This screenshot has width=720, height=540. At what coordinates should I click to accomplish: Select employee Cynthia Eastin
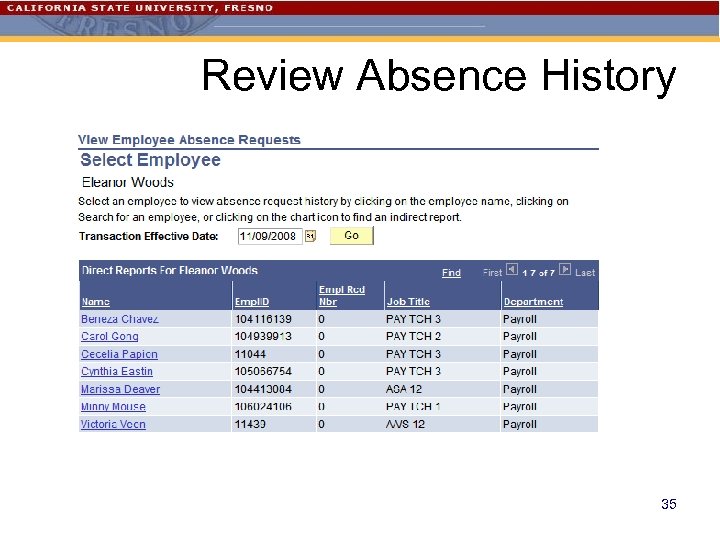[x=117, y=371]
